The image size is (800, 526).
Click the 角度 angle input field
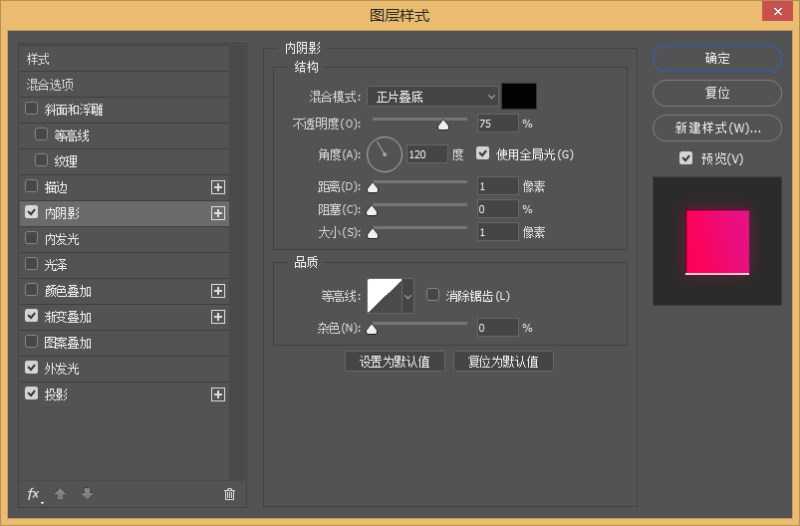pos(426,155)
